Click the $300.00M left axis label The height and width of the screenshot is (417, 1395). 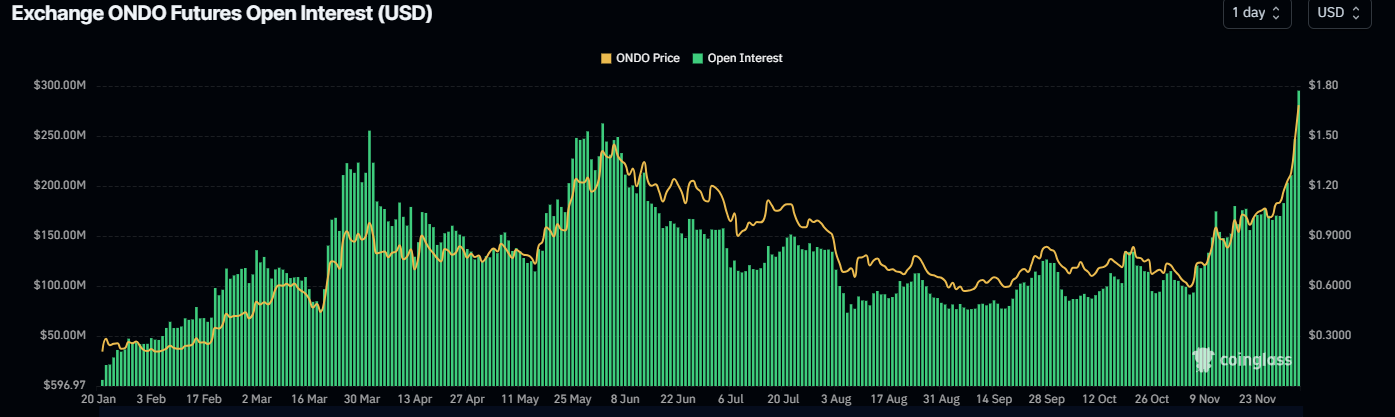pos(59,86)
